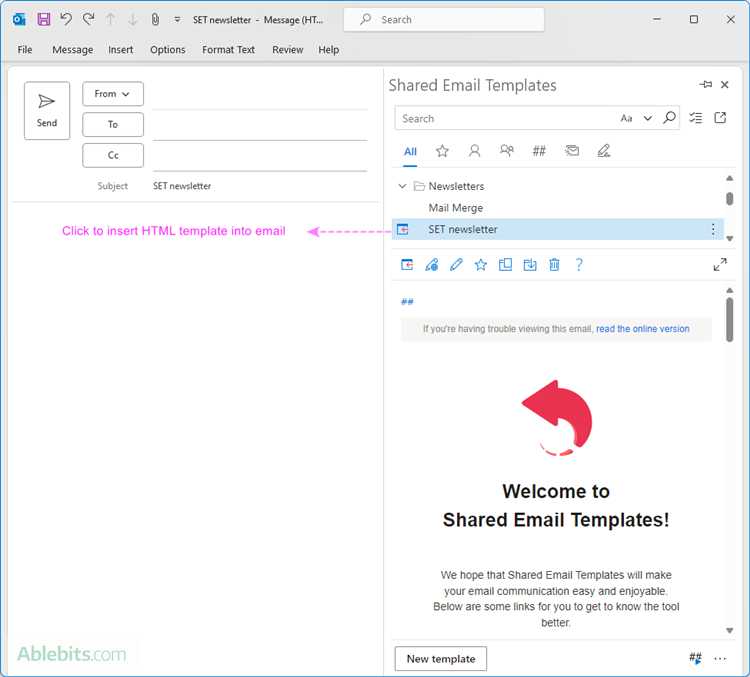Image resolution: width=750 pixels, height=677 pixels.
Task: Undo the last action
Action: coord(66,20)
